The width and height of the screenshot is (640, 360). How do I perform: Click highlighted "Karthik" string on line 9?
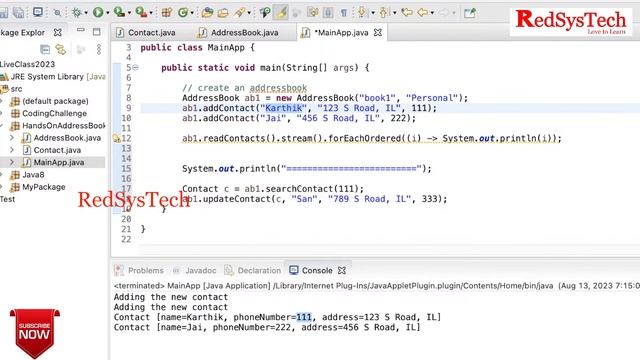pos(284,108)
